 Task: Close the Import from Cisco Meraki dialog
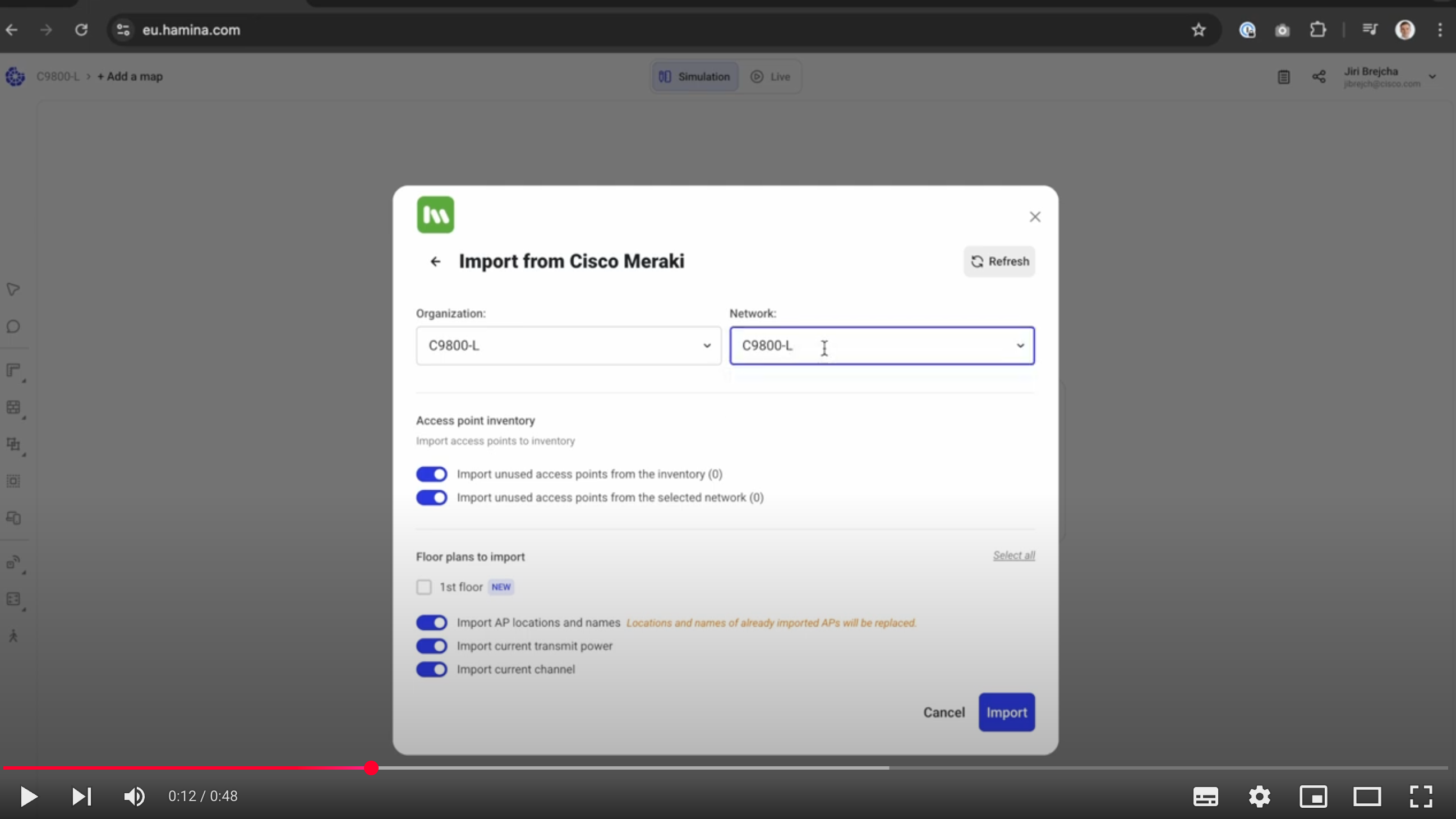click(x=1035, y=217)
